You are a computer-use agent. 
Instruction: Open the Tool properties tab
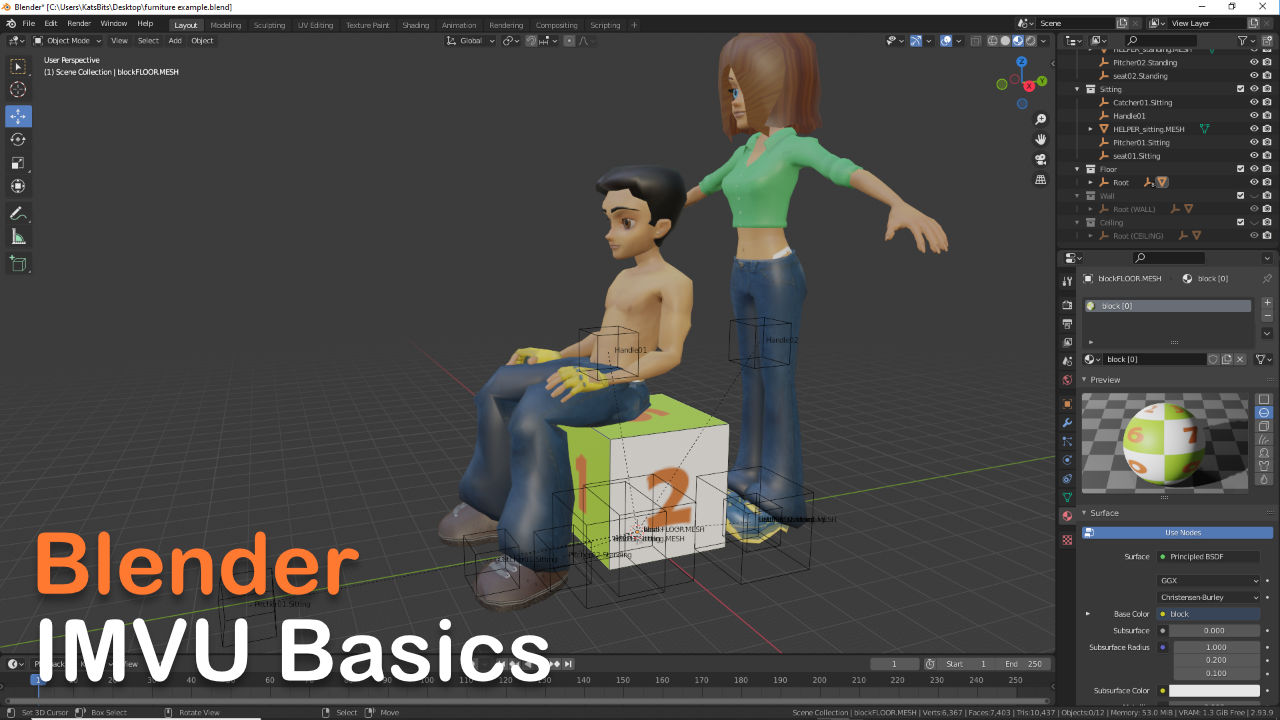tap(1067, 281)
